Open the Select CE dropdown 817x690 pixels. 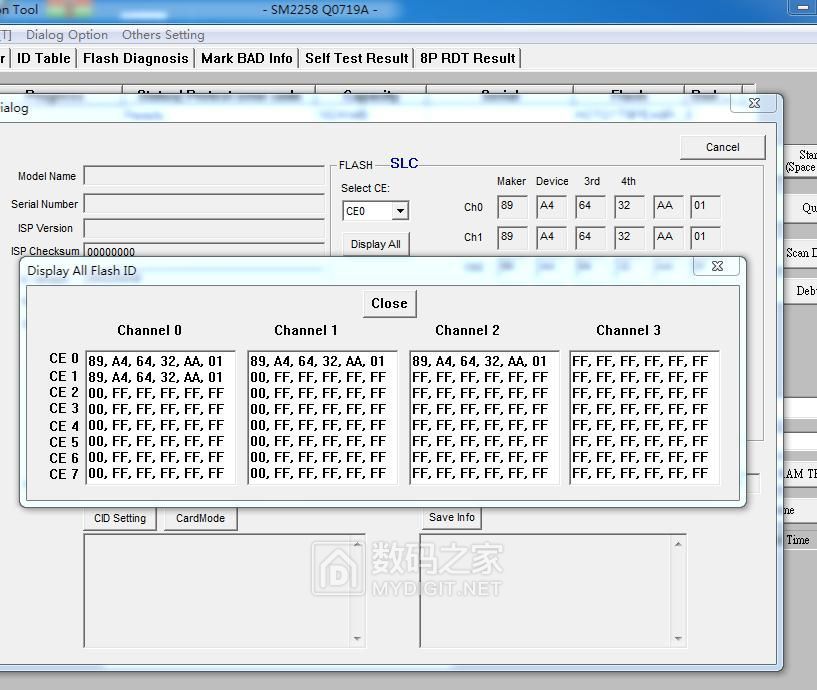tap(400, 211)
